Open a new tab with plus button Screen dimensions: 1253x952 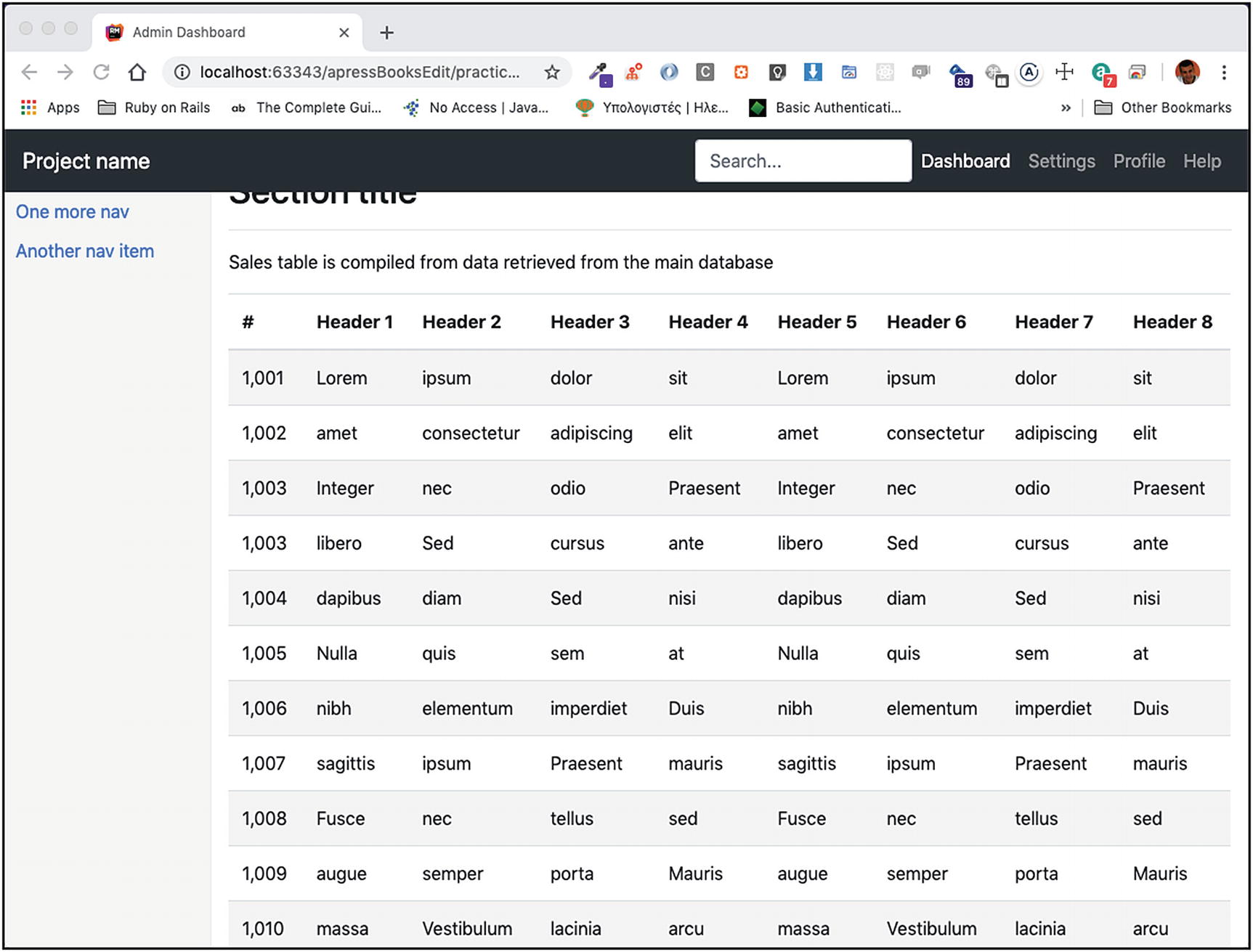coord(386,32)
